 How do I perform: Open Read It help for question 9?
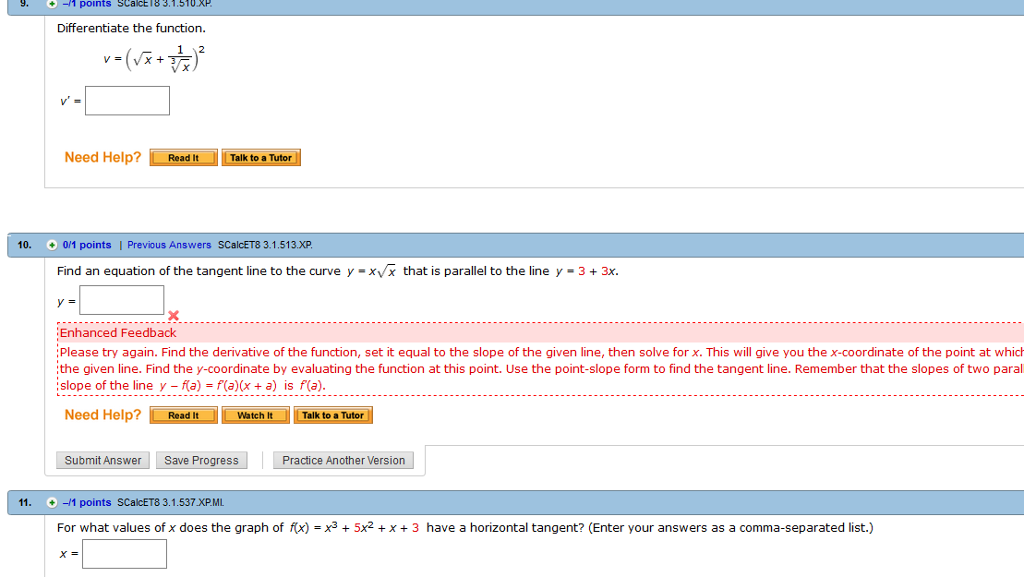point(183,157)
